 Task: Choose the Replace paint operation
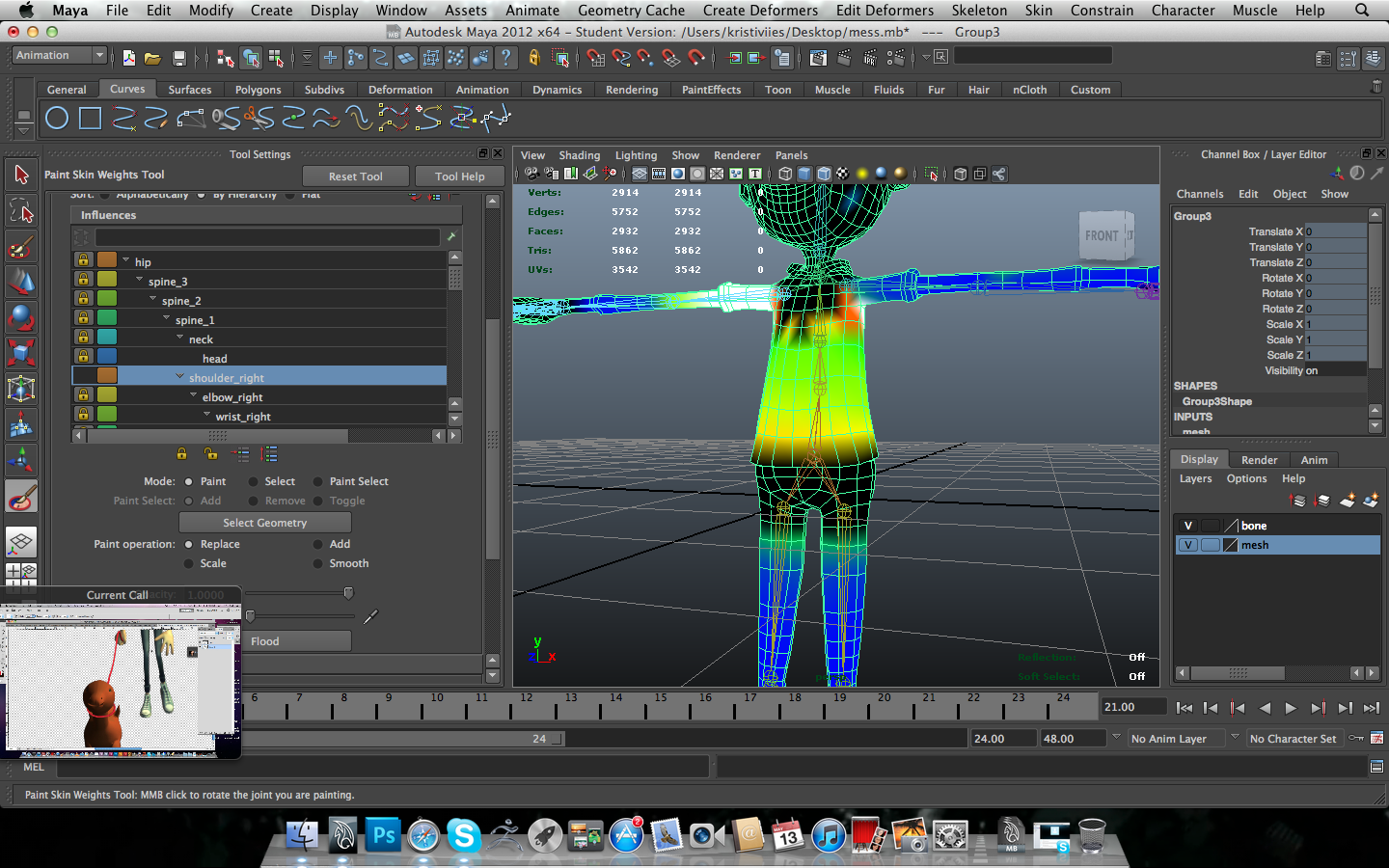pyautogui.click(x=189, y=544)
